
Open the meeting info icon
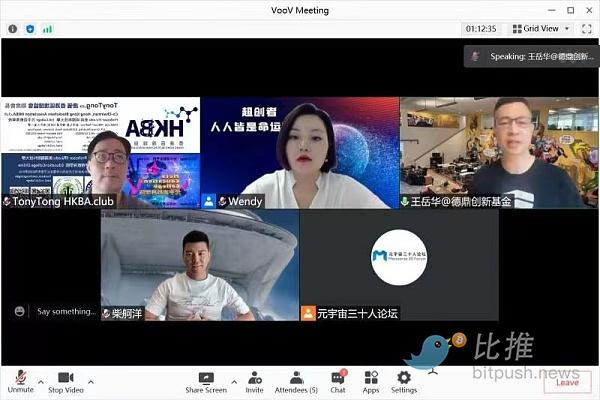[x=13, y=29]
